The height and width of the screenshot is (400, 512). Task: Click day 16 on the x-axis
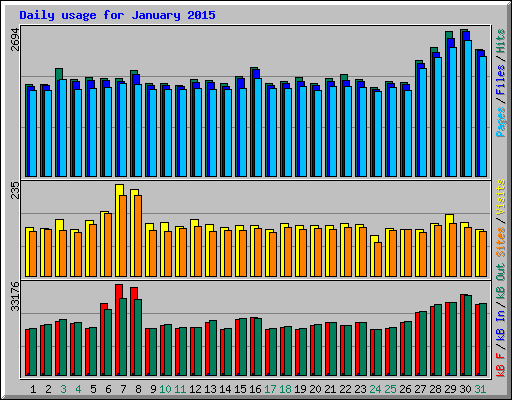[255, 389]
